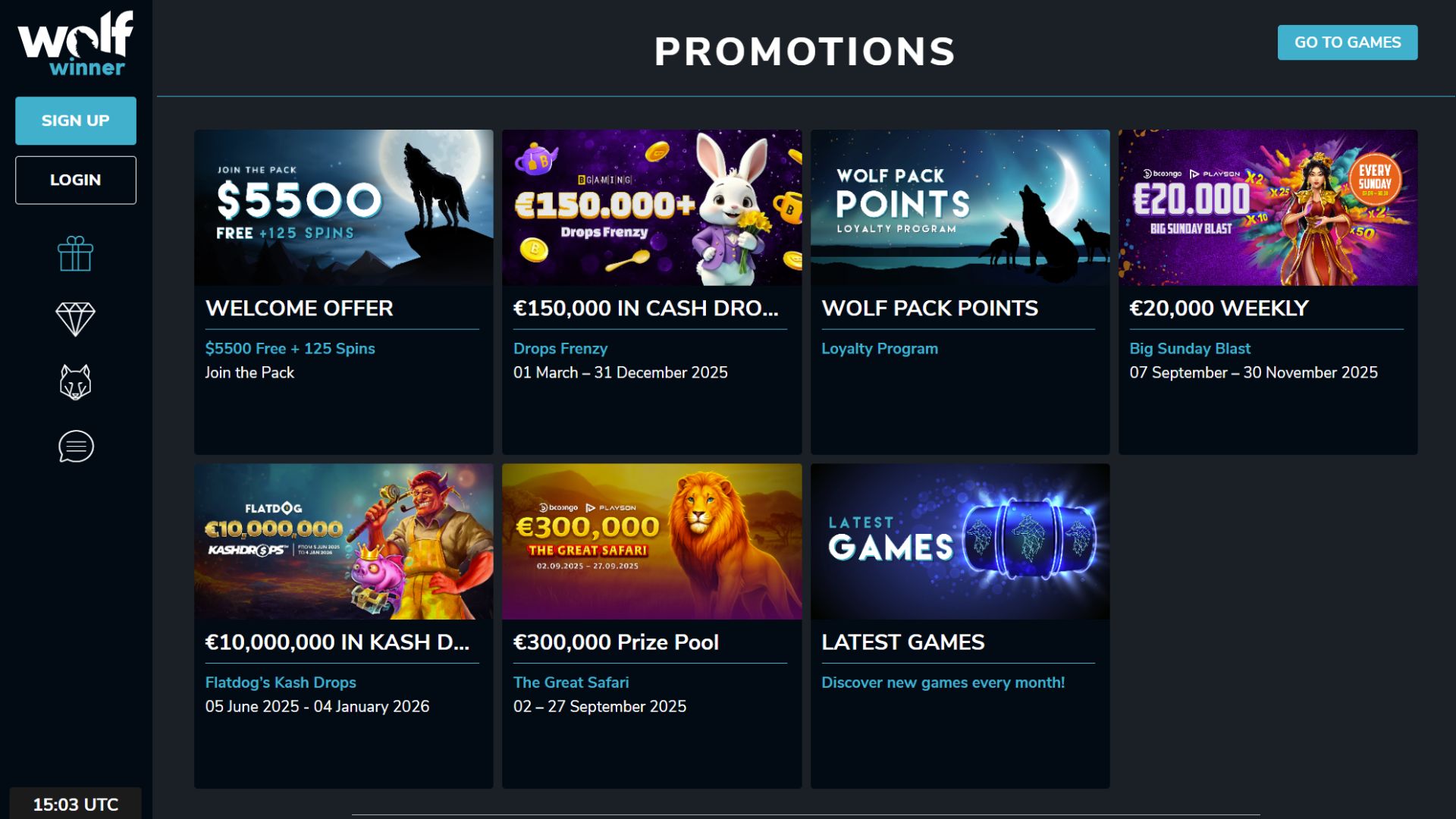
Task: Open the $5500 Welcome Offer banner
Action: coord(344,207)
